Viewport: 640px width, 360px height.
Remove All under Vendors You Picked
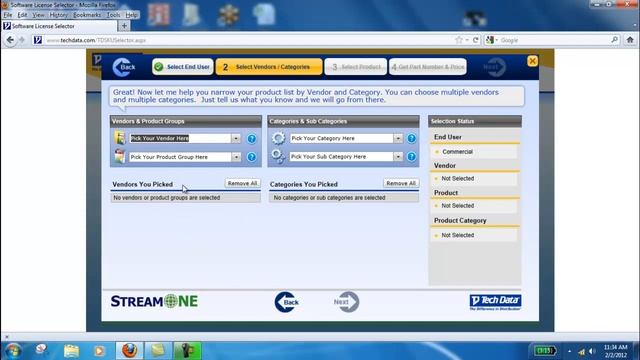(x=242, y=184)
